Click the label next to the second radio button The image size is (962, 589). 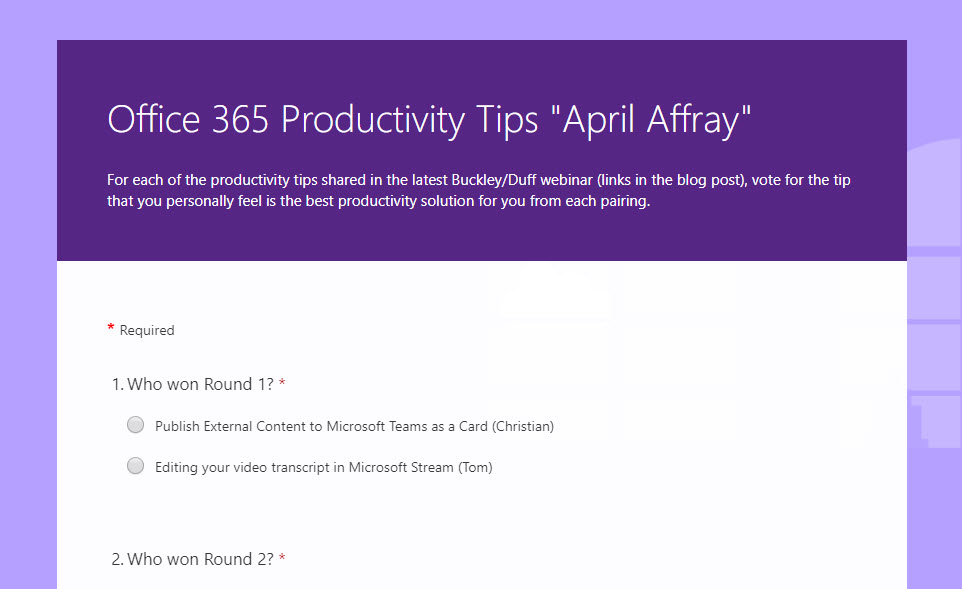coord(323,467)
